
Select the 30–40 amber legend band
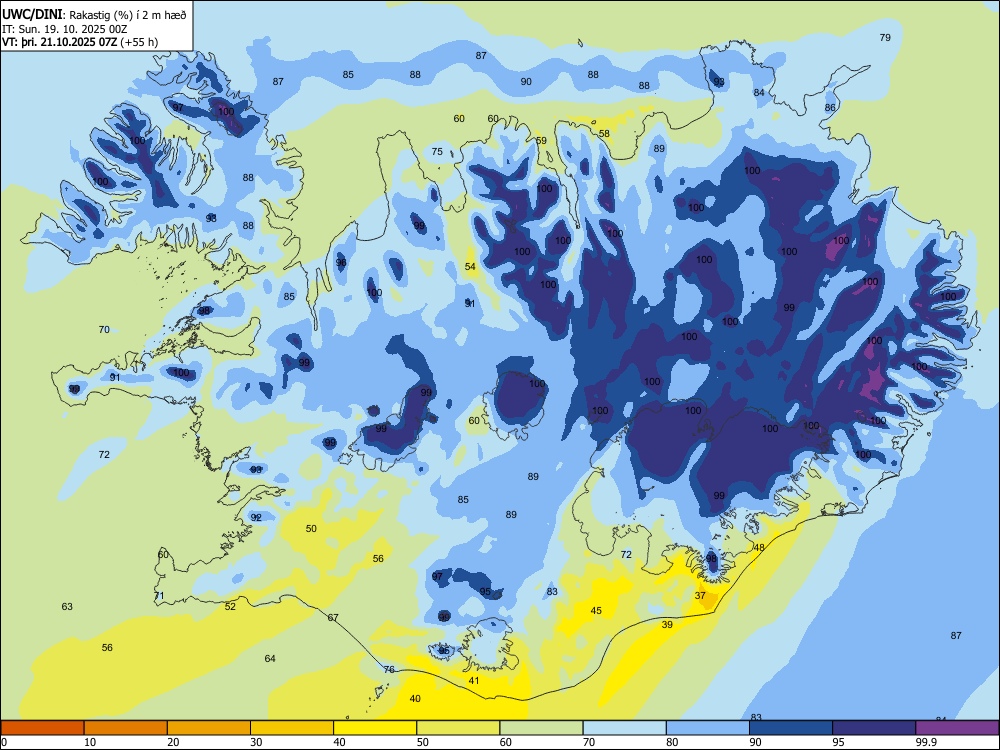(x=292, y=728)
